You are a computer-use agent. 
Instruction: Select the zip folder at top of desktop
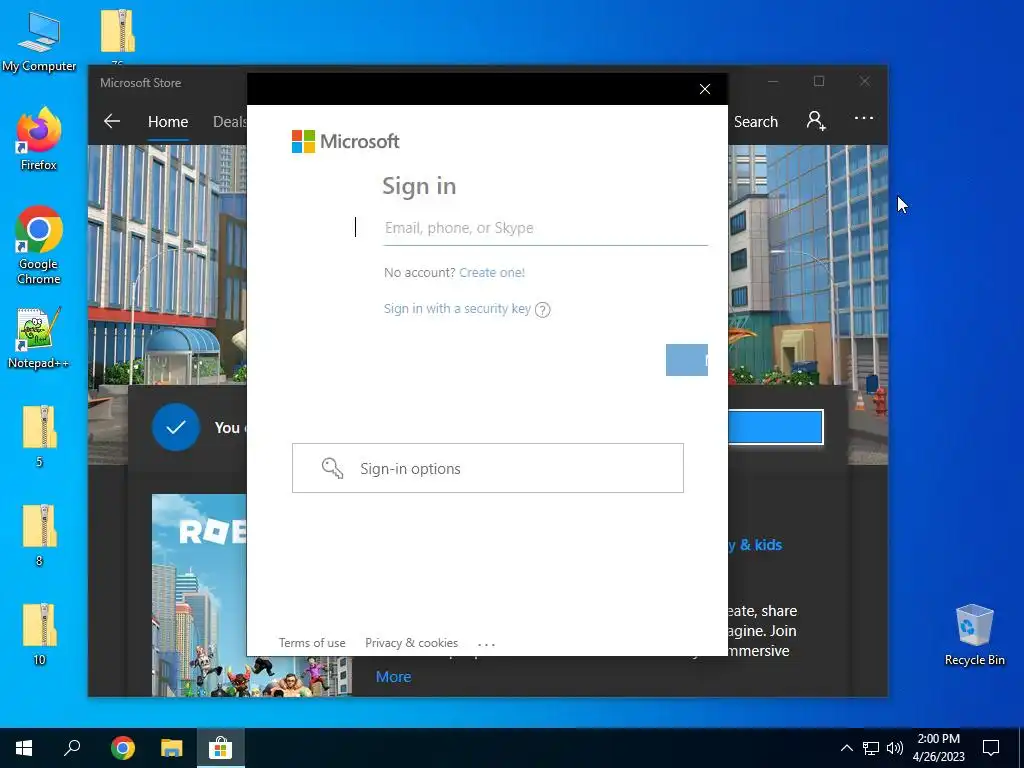pos(118,33)
